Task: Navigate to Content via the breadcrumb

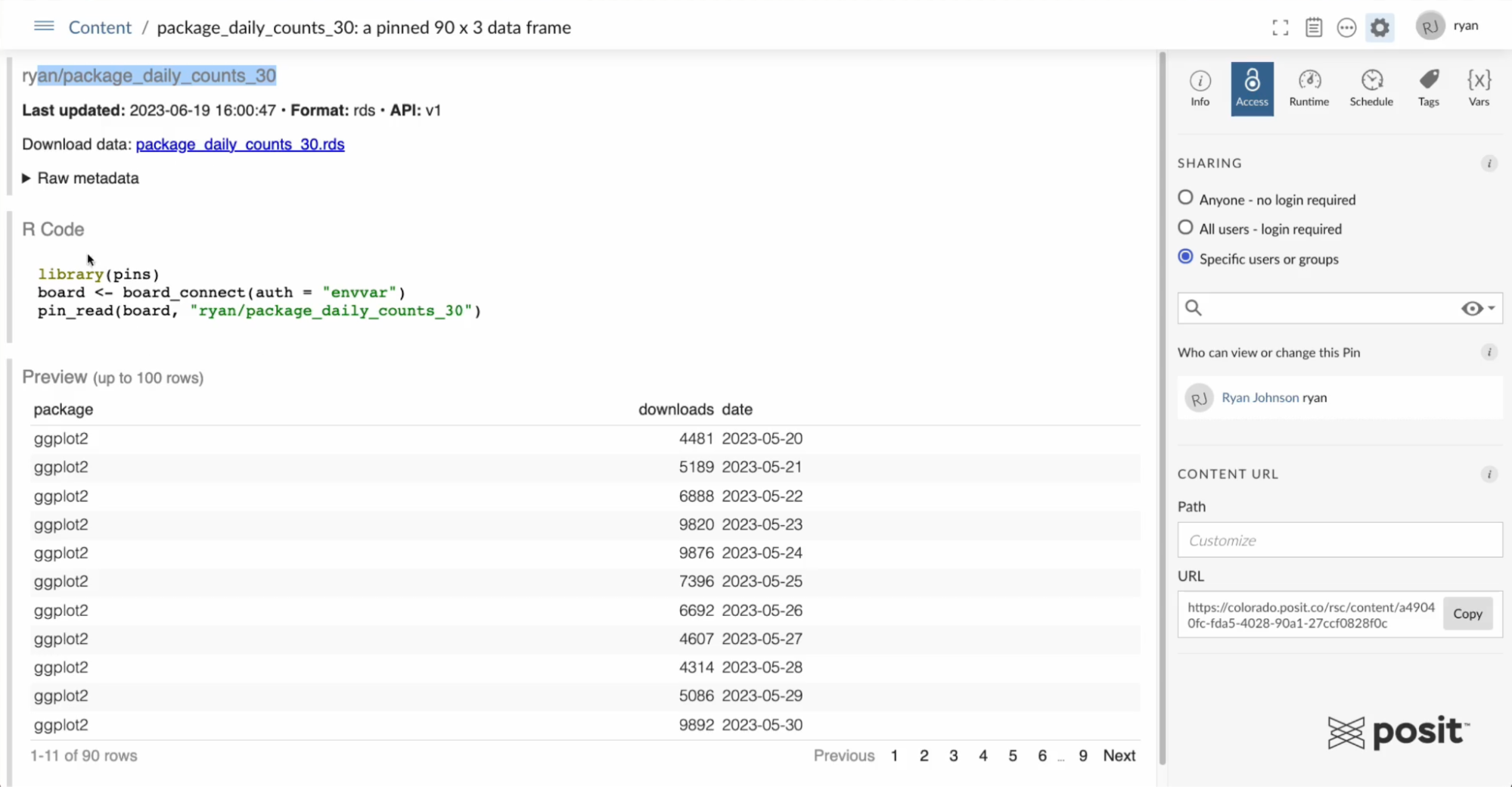Action: pos(99,26)
